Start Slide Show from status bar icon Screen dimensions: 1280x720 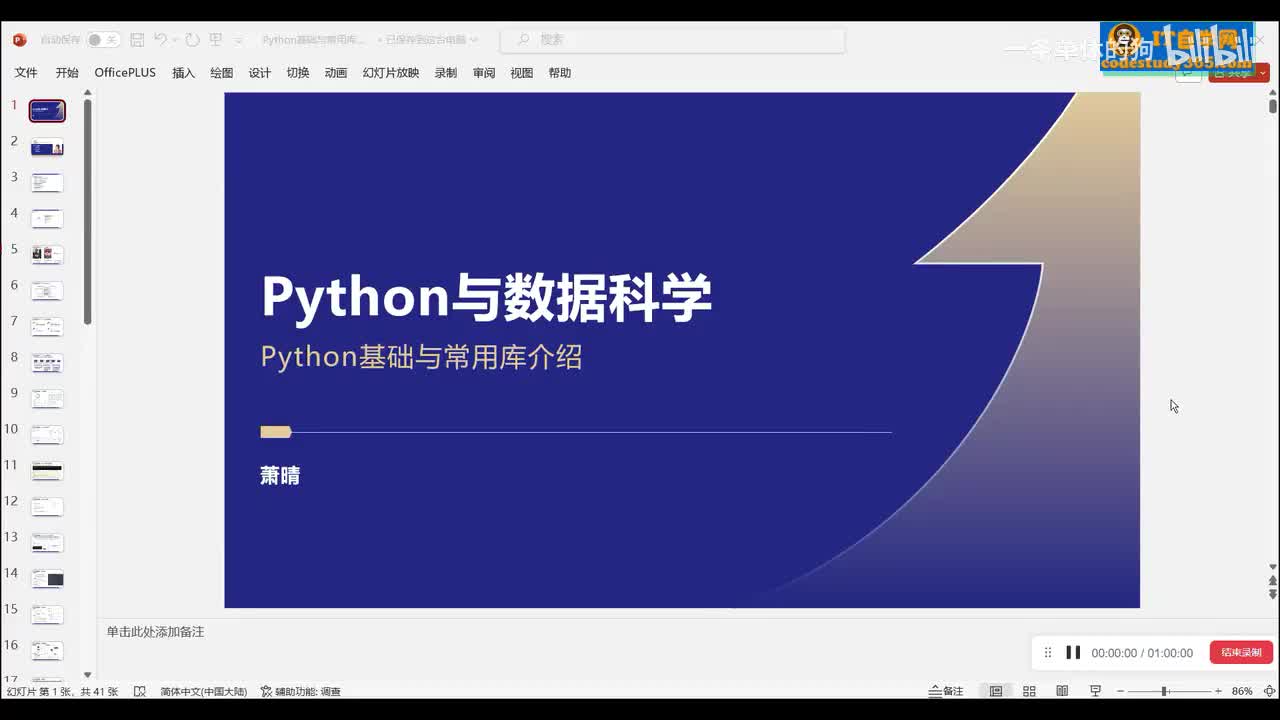tap(1095, 691)
